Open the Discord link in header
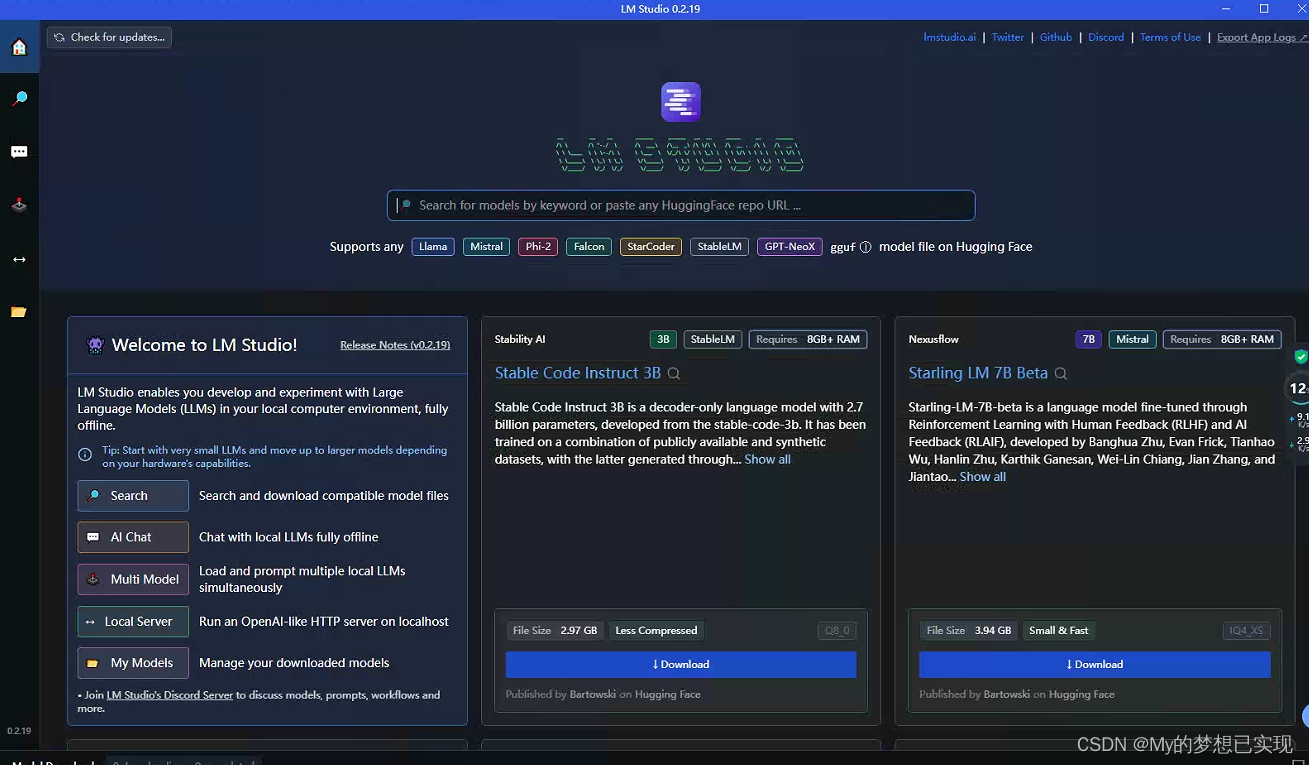This screenshot has height=765, width=1309. (x=1106, y=37)
